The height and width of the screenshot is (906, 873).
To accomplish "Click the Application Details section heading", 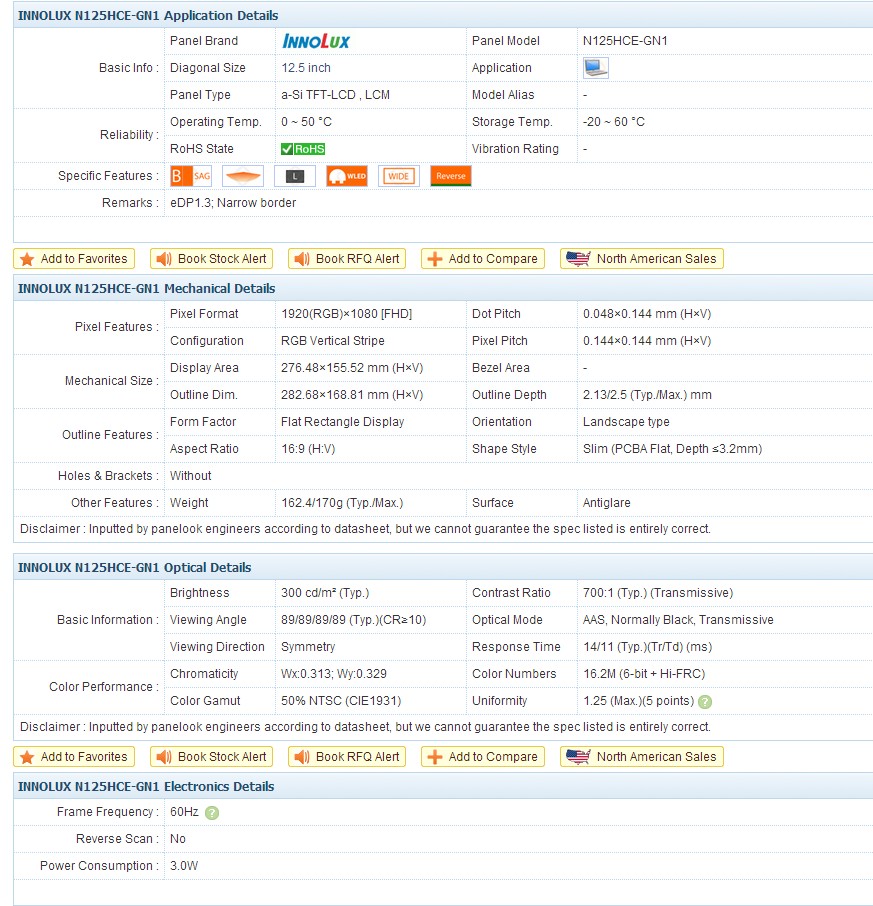I will click(x=148, y=16).
